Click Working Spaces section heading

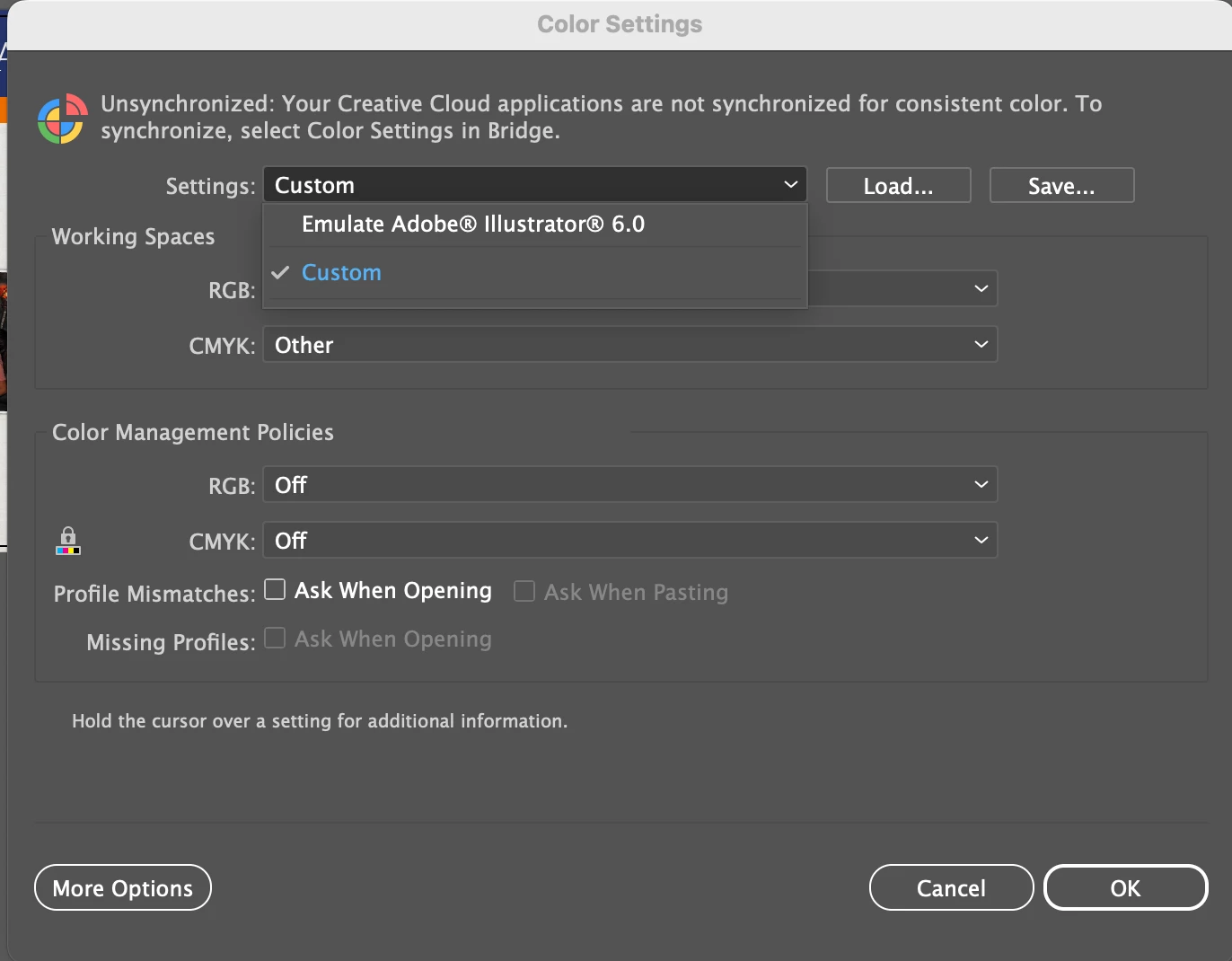(x=134, y=237)
